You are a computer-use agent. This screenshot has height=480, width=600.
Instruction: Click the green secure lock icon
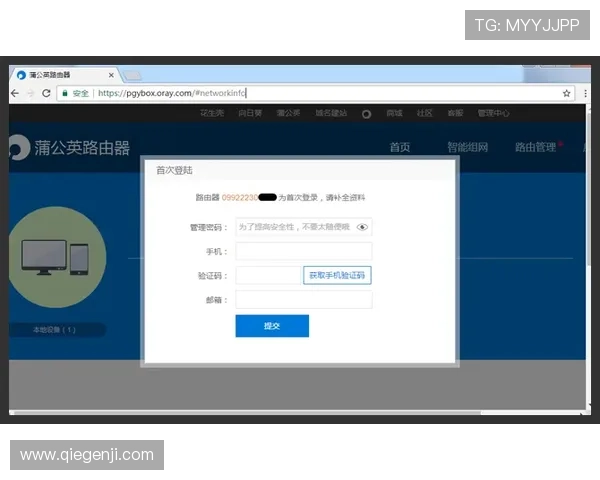pos(65,93)
